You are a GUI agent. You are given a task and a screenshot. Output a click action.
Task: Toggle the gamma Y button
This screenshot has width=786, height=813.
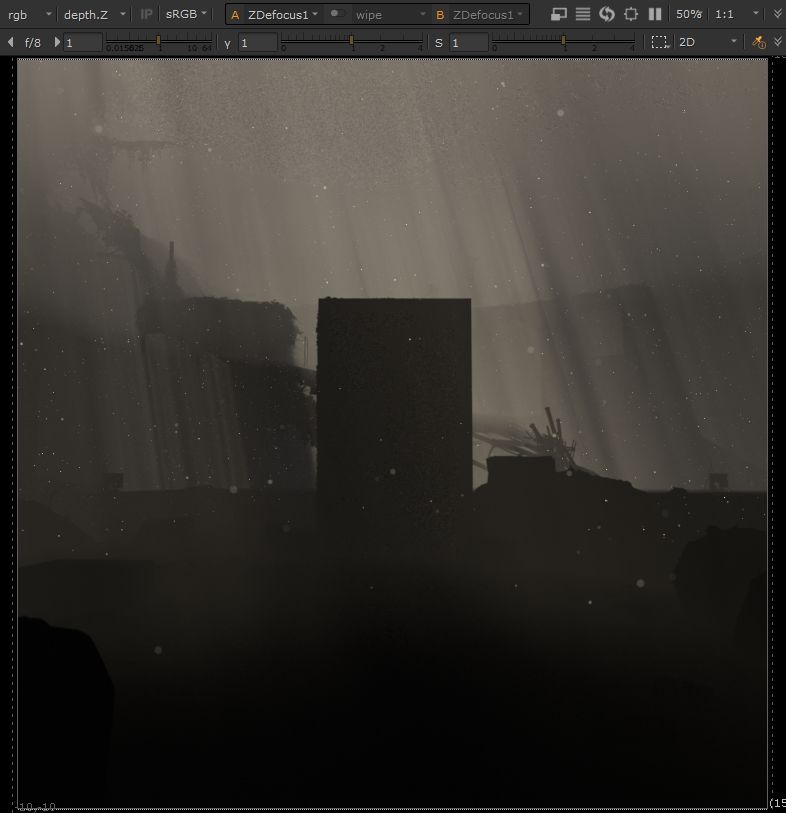(227, 42)
